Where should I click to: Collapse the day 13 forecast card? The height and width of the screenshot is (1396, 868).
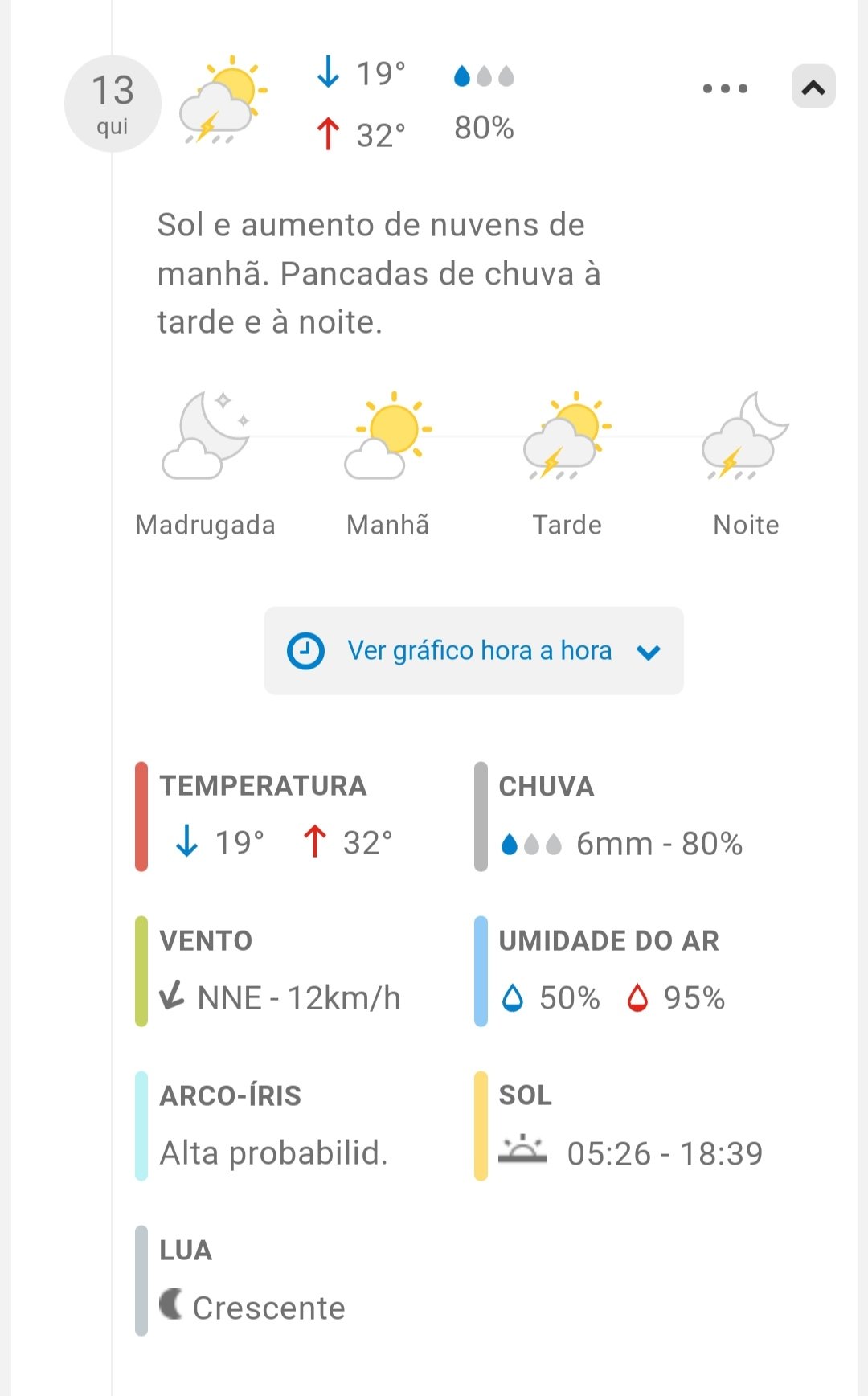tap(813, 87)
